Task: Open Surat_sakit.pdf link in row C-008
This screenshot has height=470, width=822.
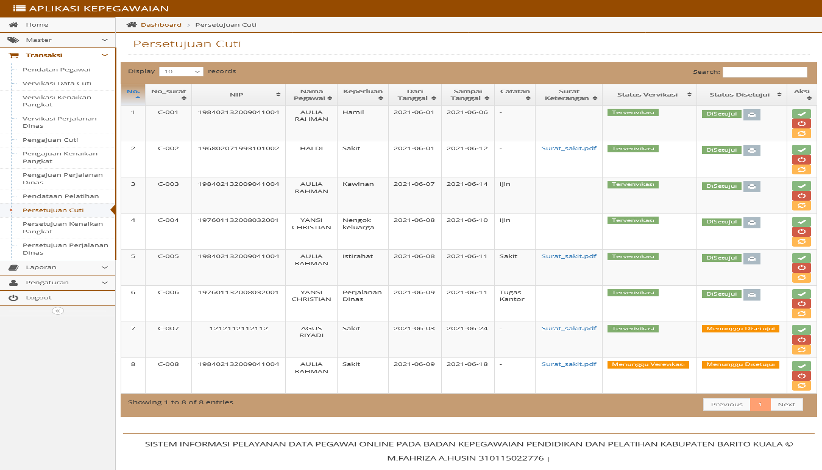Action: click(x=569, y=364)
